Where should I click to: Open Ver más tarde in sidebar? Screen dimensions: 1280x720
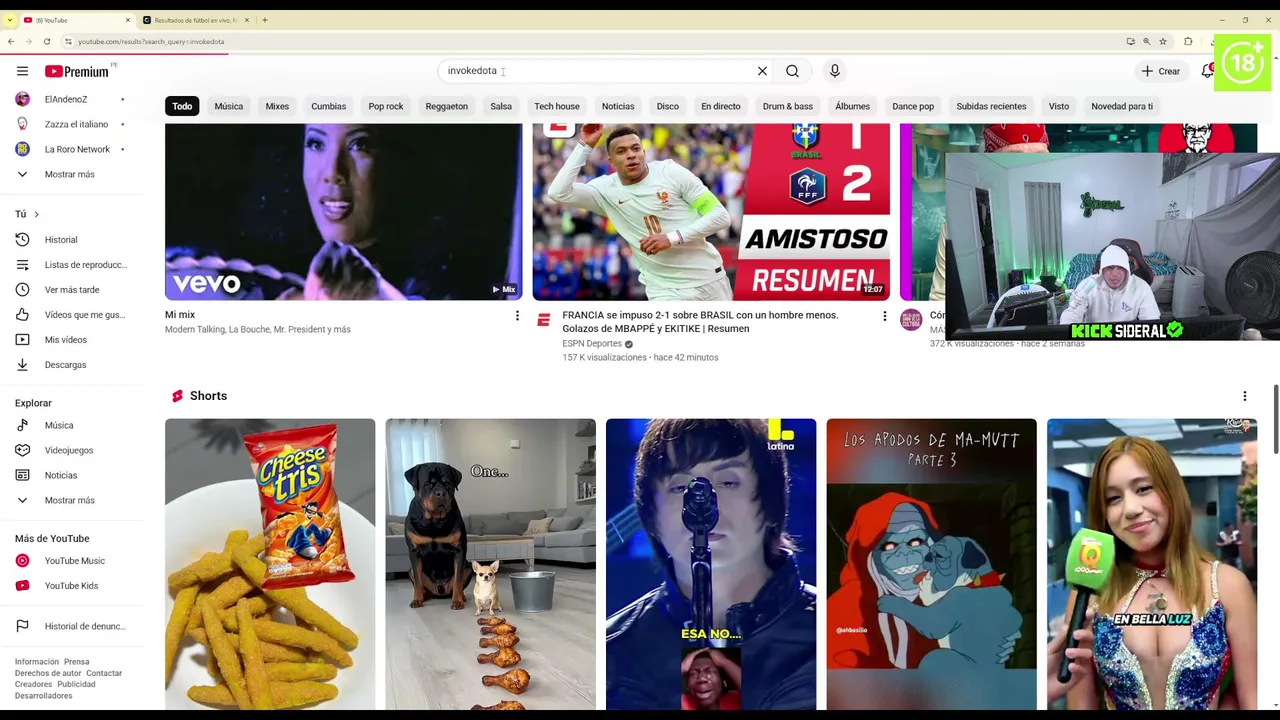coord(72,290)
